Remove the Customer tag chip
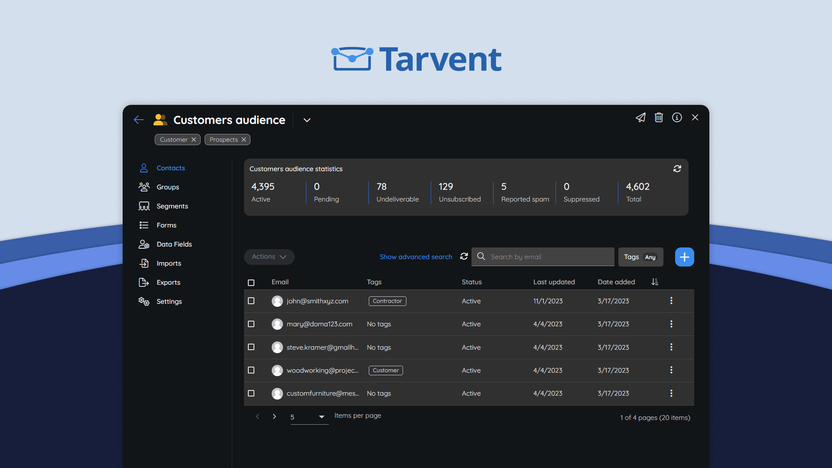 coord(194,140)
